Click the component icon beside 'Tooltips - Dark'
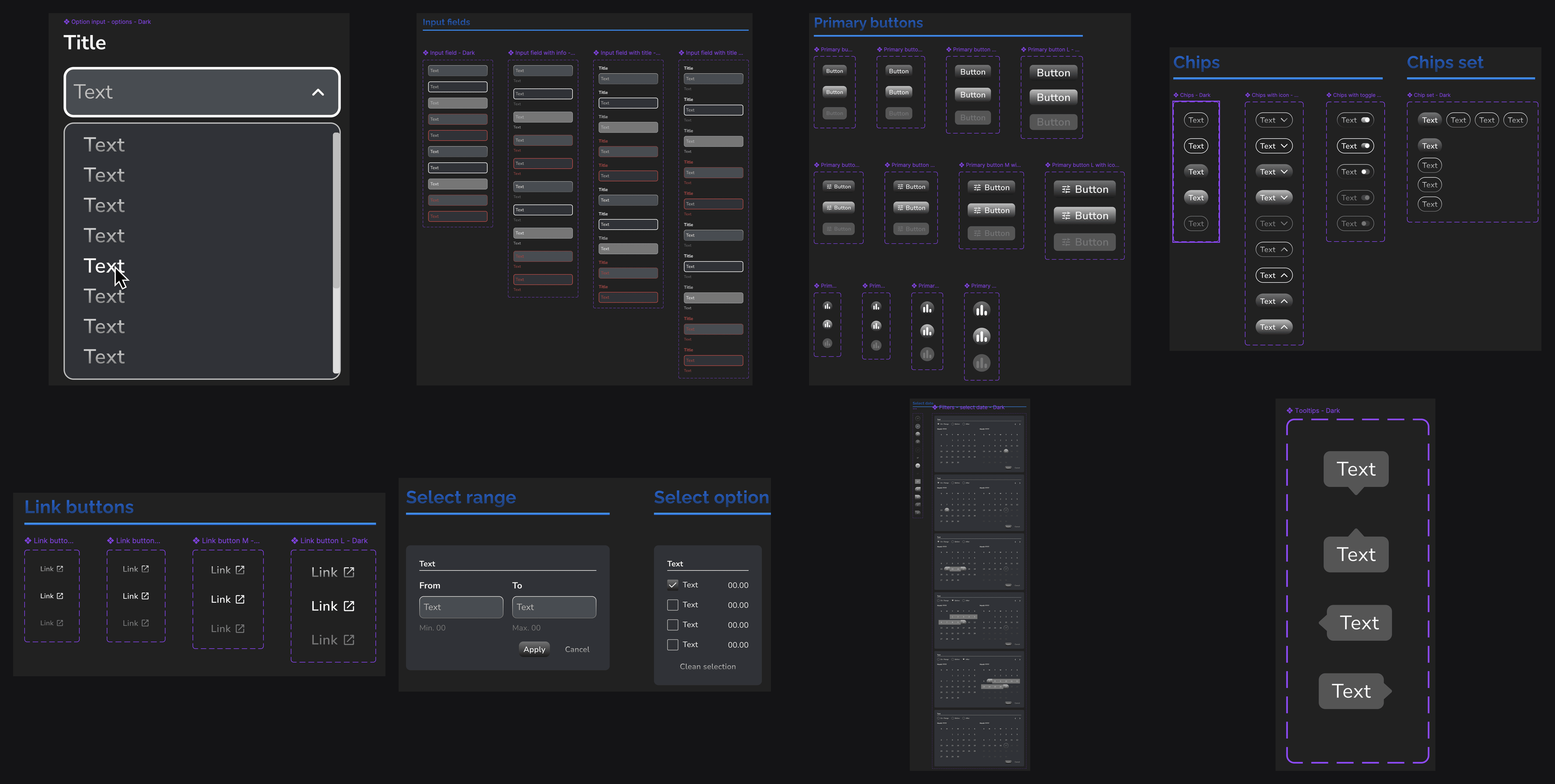Screen dimensions: 1555x784 coord(1290,411)
